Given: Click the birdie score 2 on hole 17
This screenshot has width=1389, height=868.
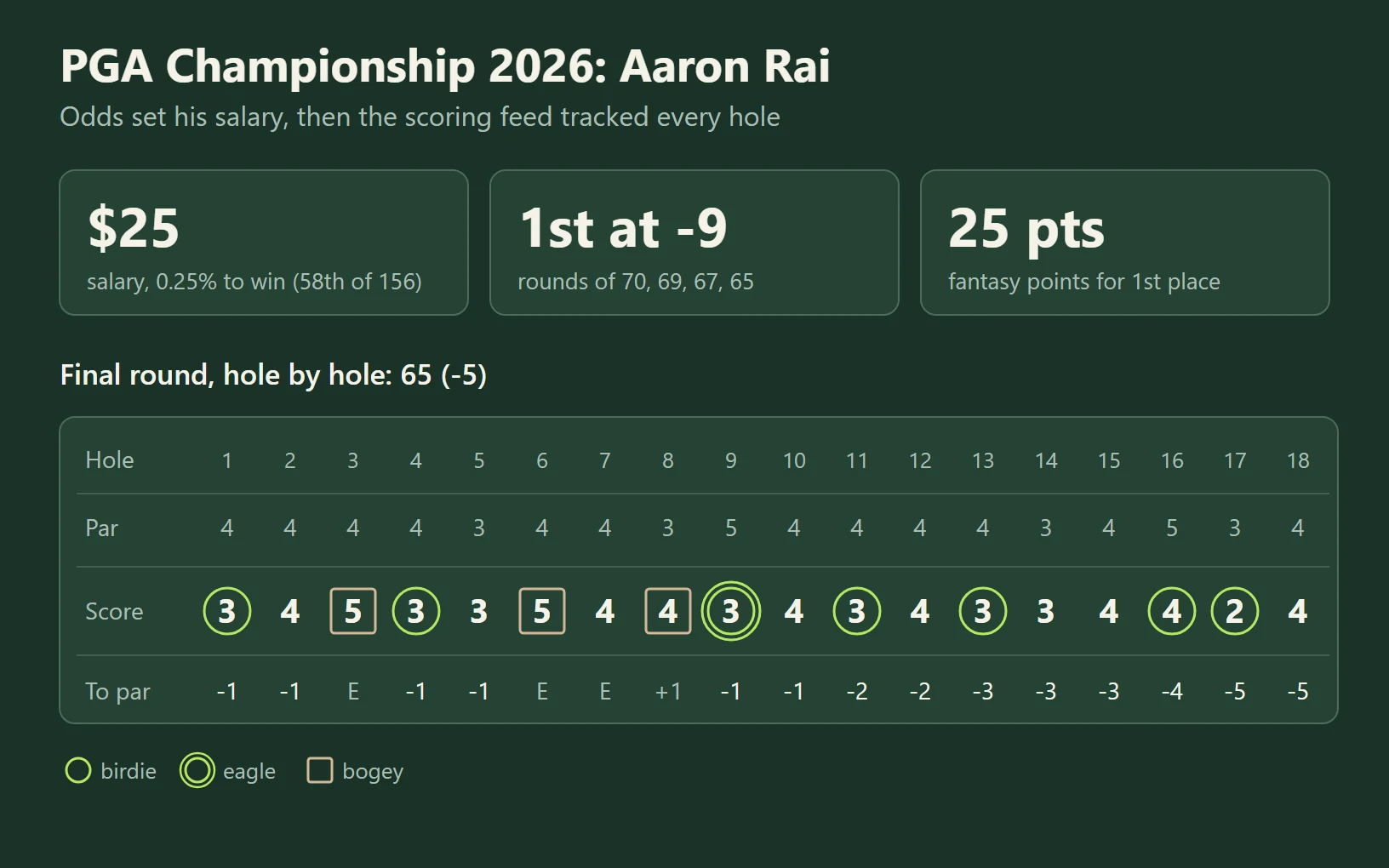Looking at the screenshot, I should (1235, 611).
